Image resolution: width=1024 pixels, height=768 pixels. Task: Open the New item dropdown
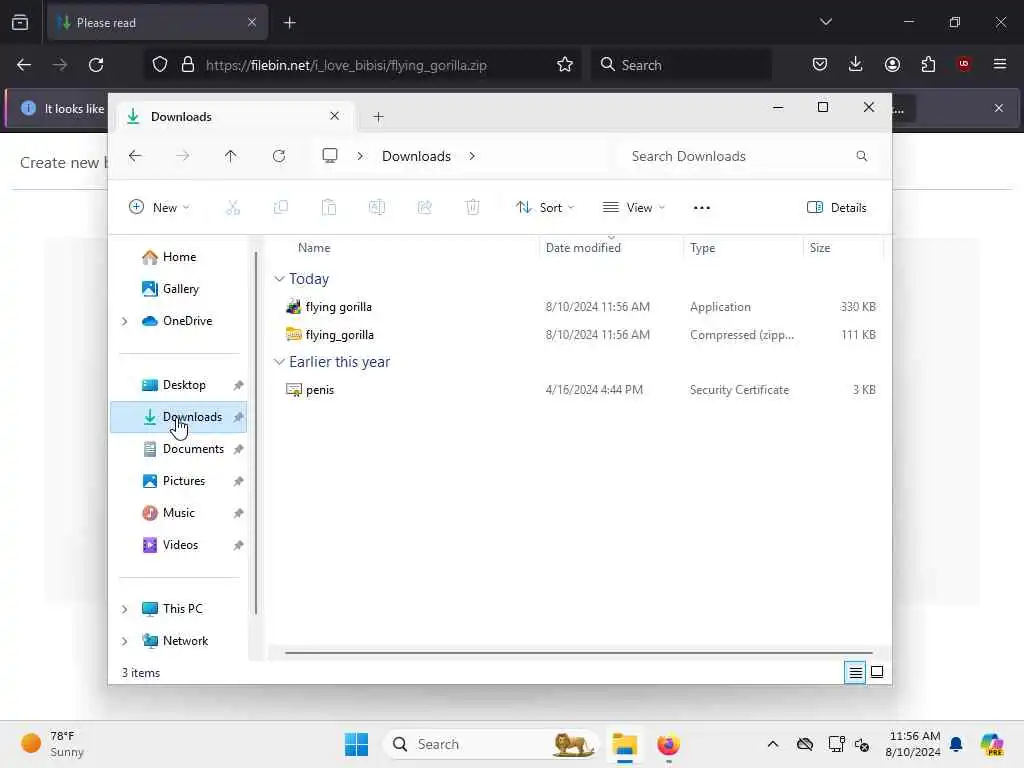coord(159,208)
